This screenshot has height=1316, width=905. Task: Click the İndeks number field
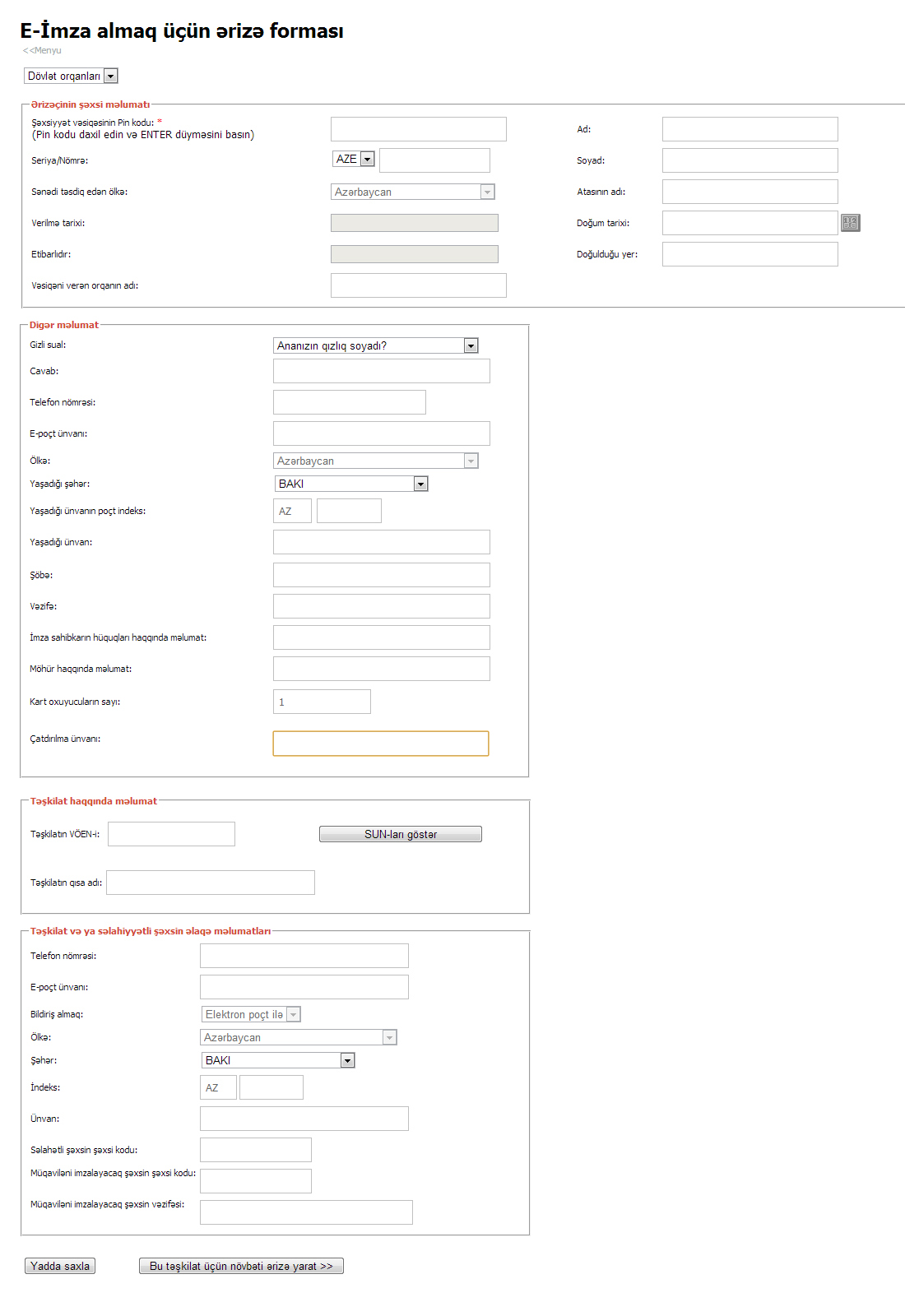point(271,1087)
